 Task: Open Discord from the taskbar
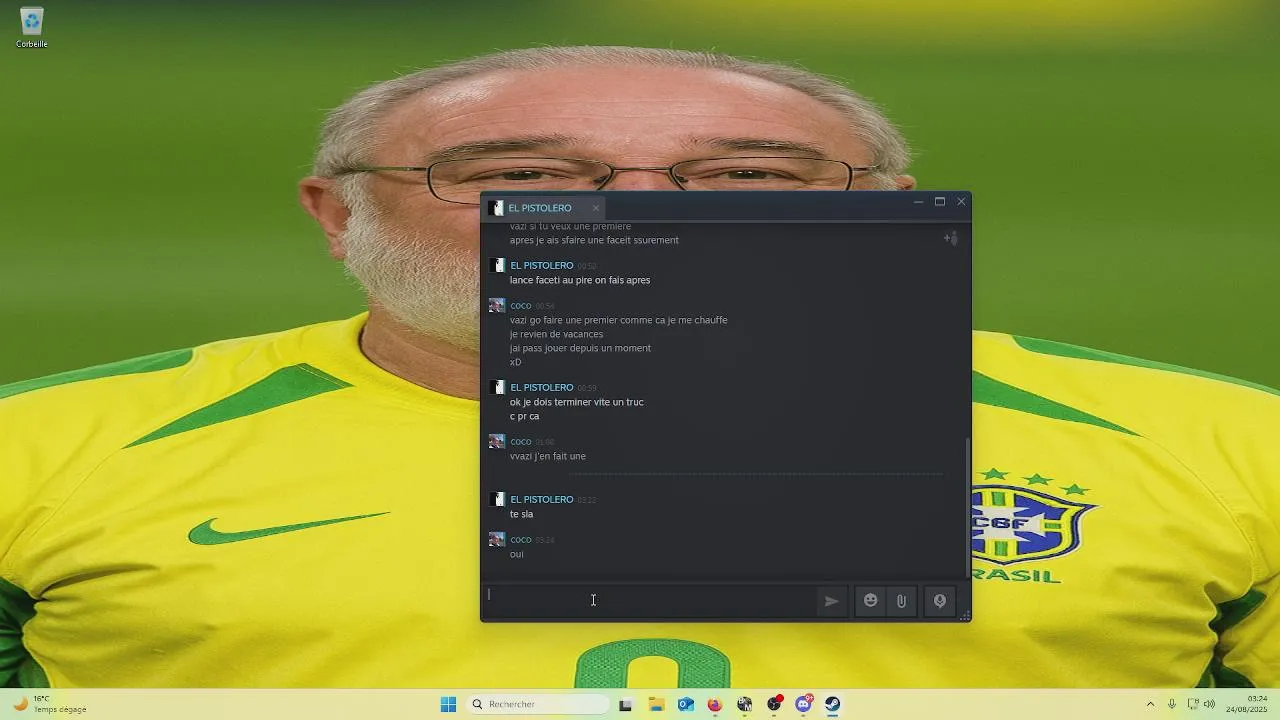coord(803,704)
